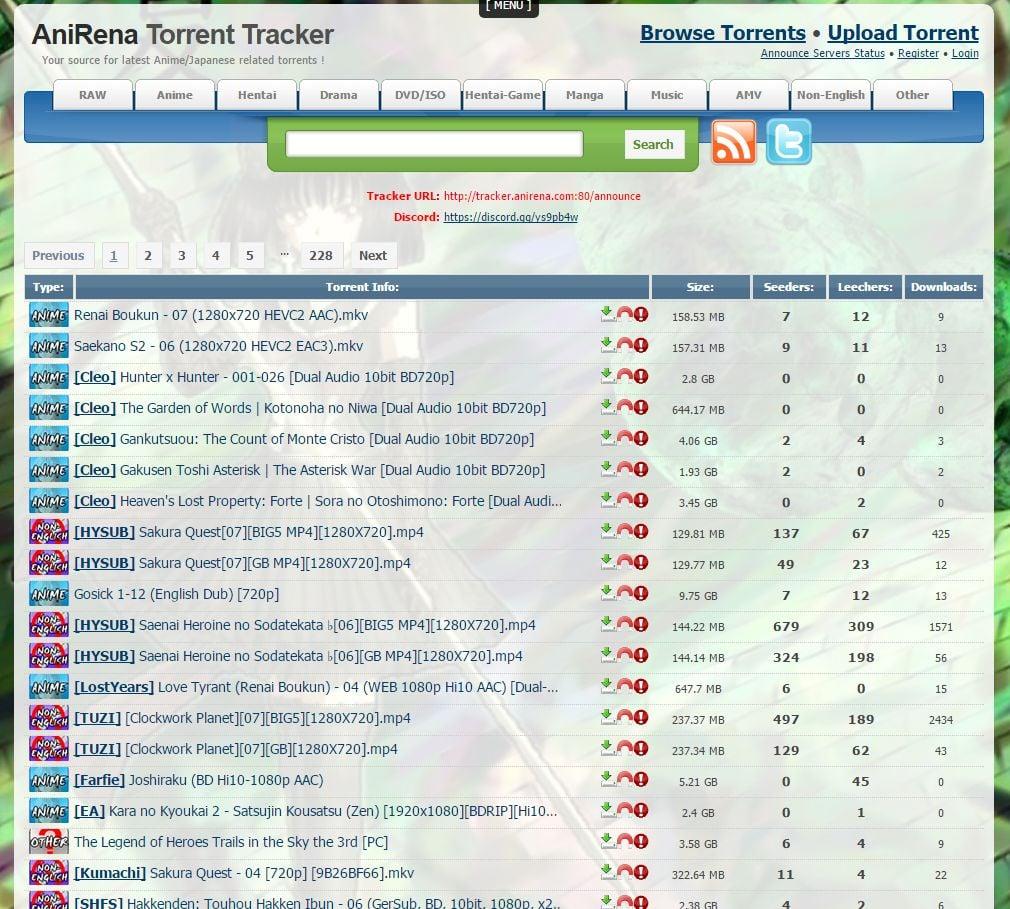Screen dimensions: 1010x909
Task: Select the DVD/ISO category tab
Action: (x=420, y=95)
